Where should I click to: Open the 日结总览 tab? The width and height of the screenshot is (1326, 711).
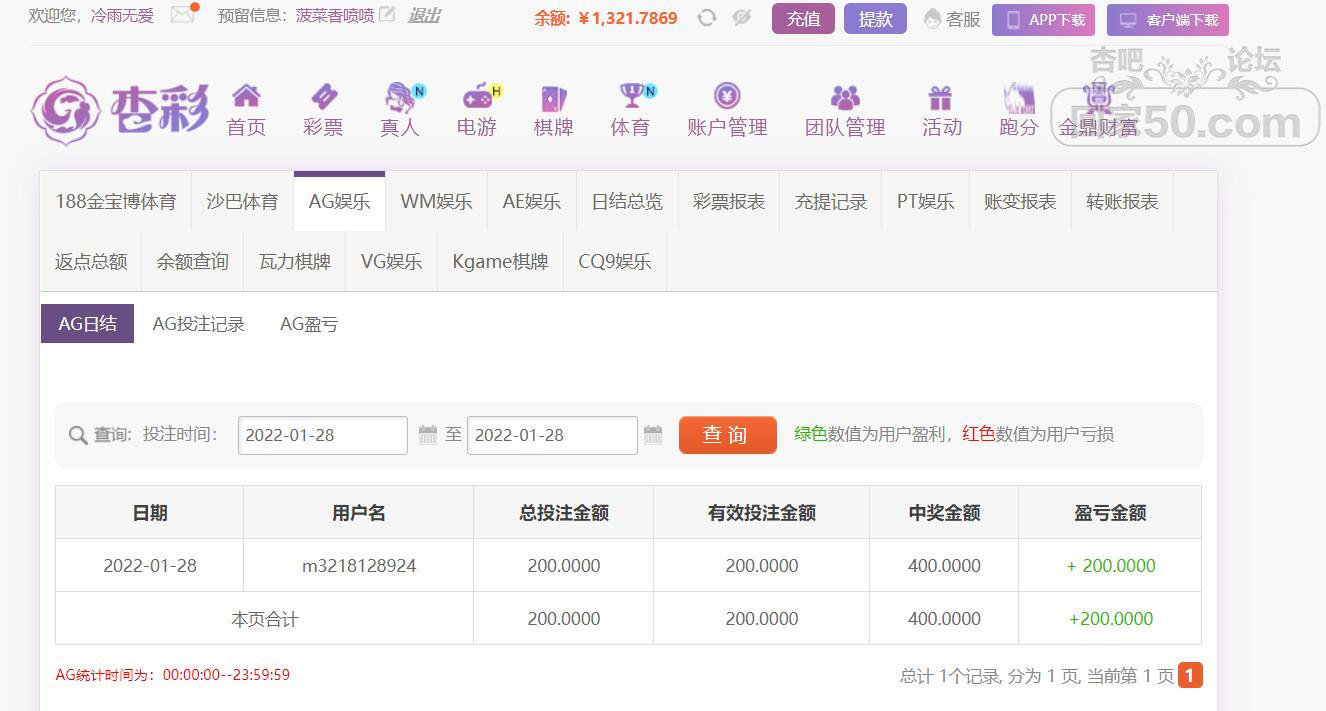tap(627, 201)
